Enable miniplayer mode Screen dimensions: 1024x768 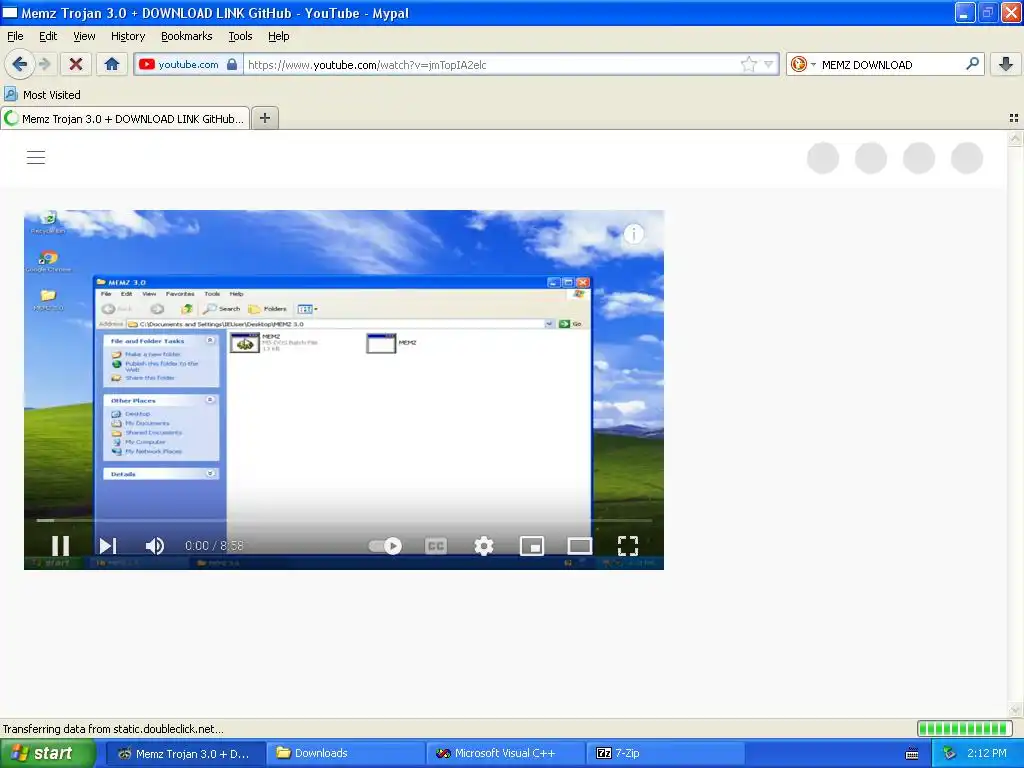532,545
